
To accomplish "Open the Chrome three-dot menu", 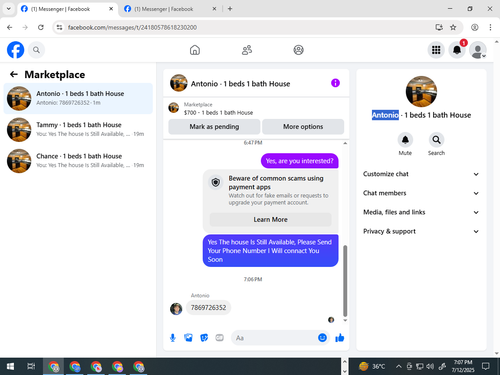I will click(x=490, y=27).
